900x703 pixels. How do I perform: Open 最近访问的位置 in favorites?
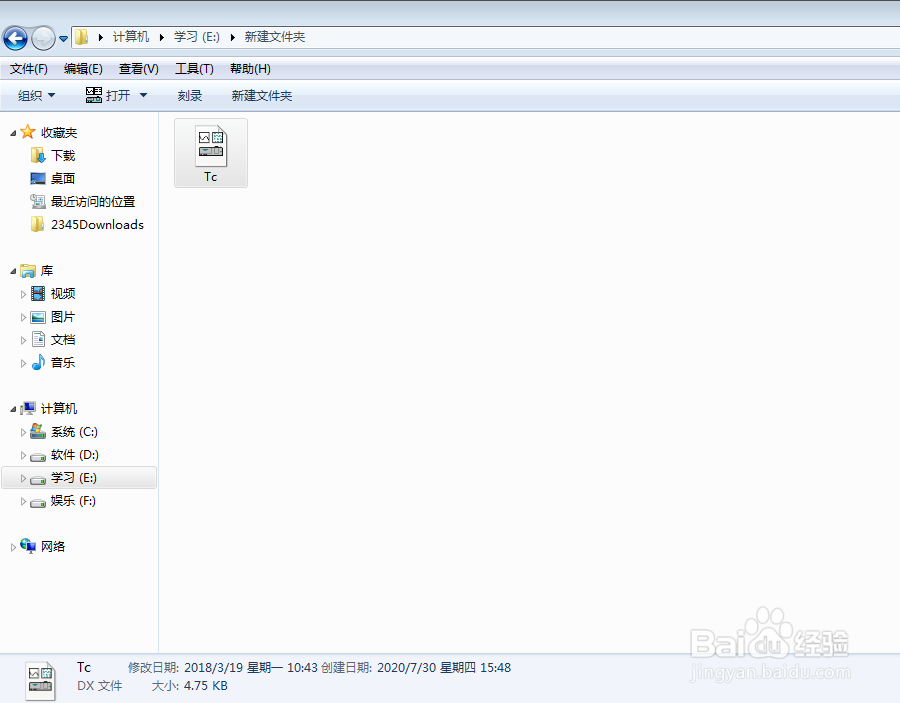point(93,201)
